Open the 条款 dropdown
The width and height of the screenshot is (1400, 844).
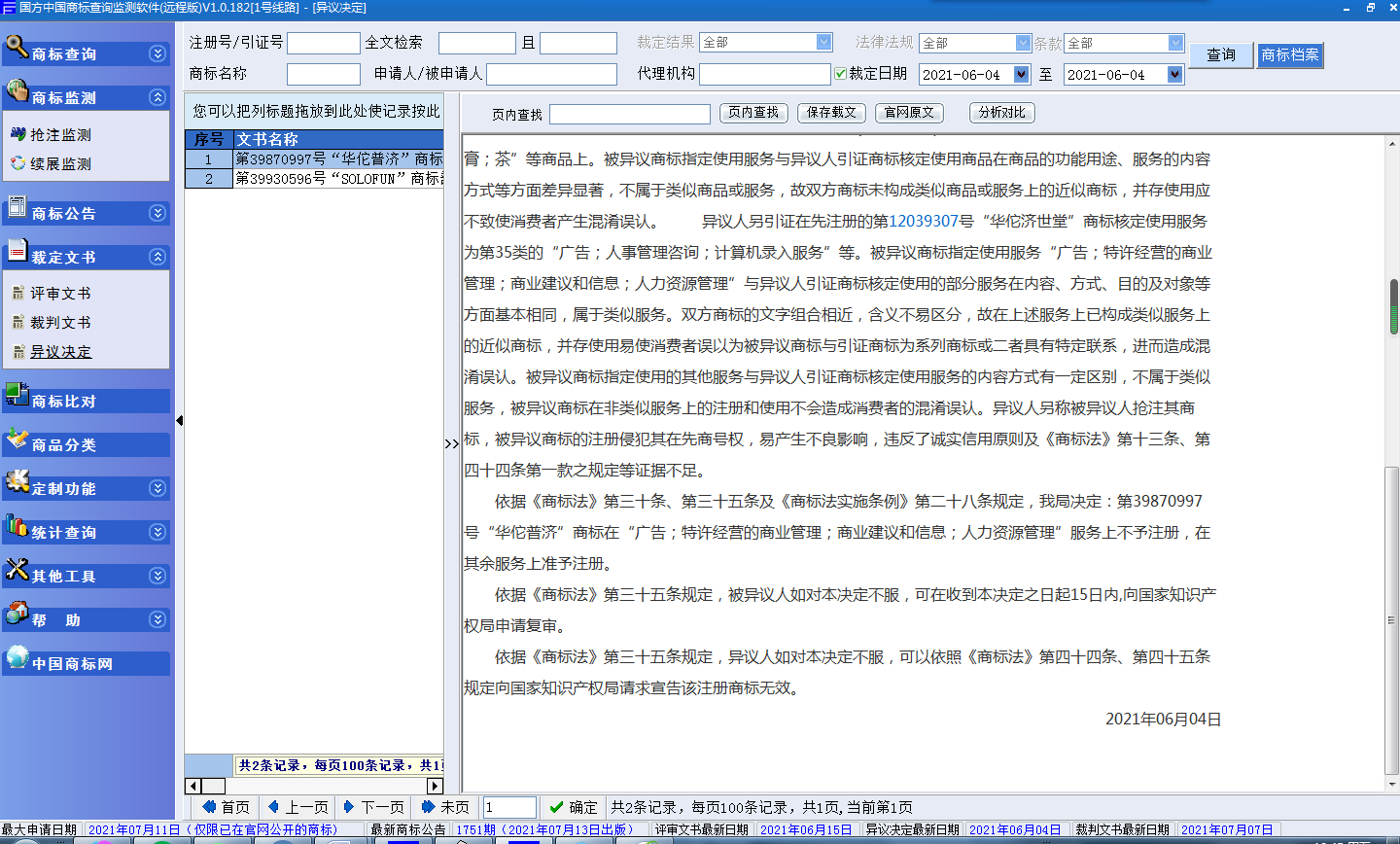(x=1175, y=43)
